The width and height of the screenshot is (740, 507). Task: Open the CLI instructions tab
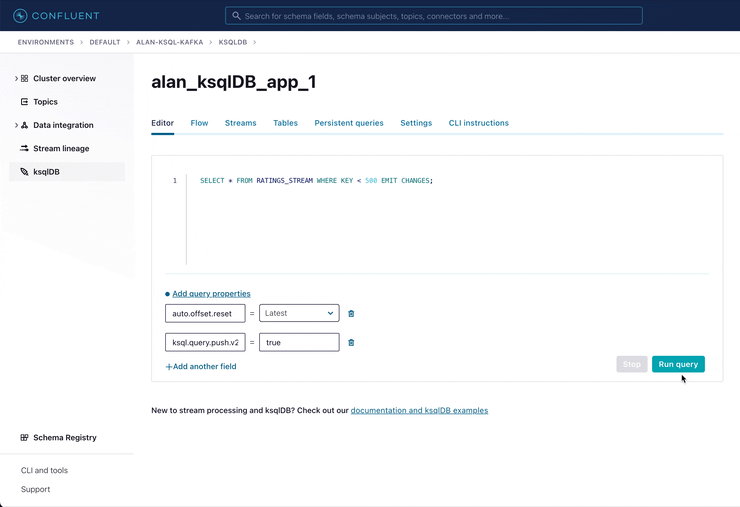pyautogui.click(x=479, y=123)
